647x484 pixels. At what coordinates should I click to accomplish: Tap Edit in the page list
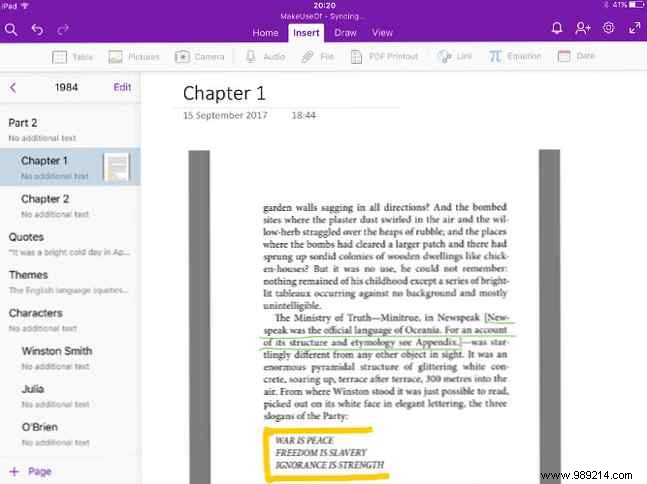(122, 87)
